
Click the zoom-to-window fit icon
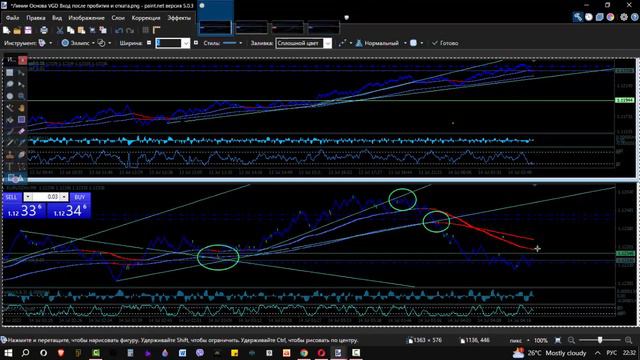pyautogui.click(x=558, y=340)
